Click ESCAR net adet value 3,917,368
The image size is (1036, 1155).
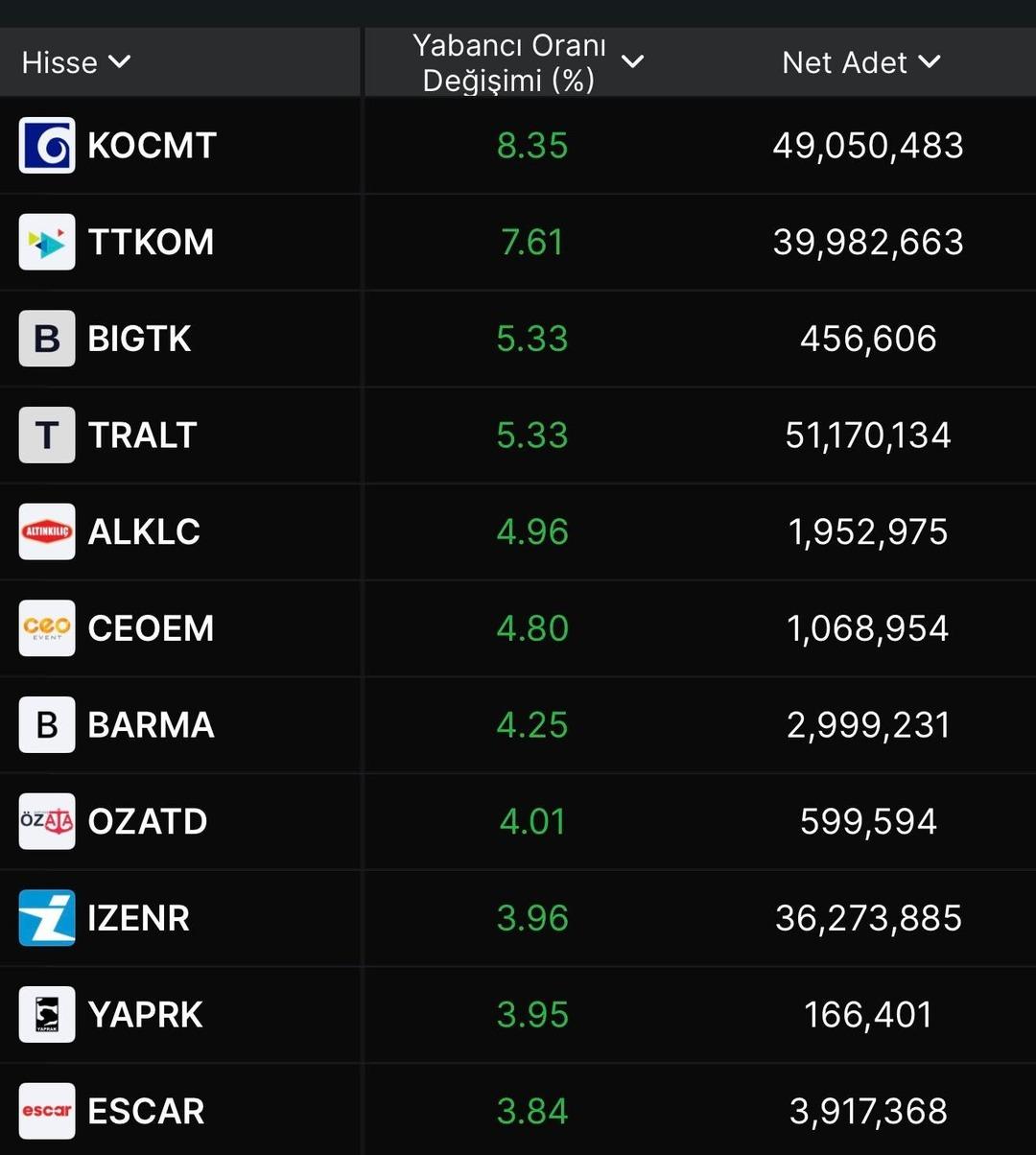point(867,1111)
